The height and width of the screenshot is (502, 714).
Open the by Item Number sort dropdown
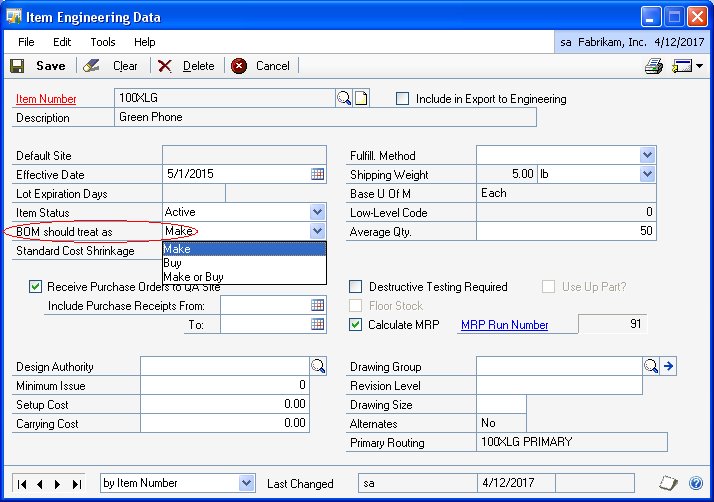tap(246, 483)
